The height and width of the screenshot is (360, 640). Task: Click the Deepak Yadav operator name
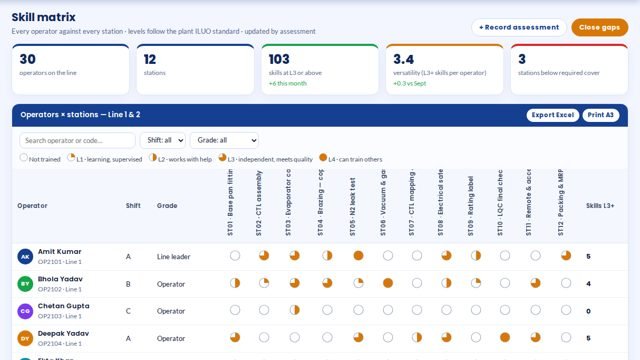tap(63, 333)
